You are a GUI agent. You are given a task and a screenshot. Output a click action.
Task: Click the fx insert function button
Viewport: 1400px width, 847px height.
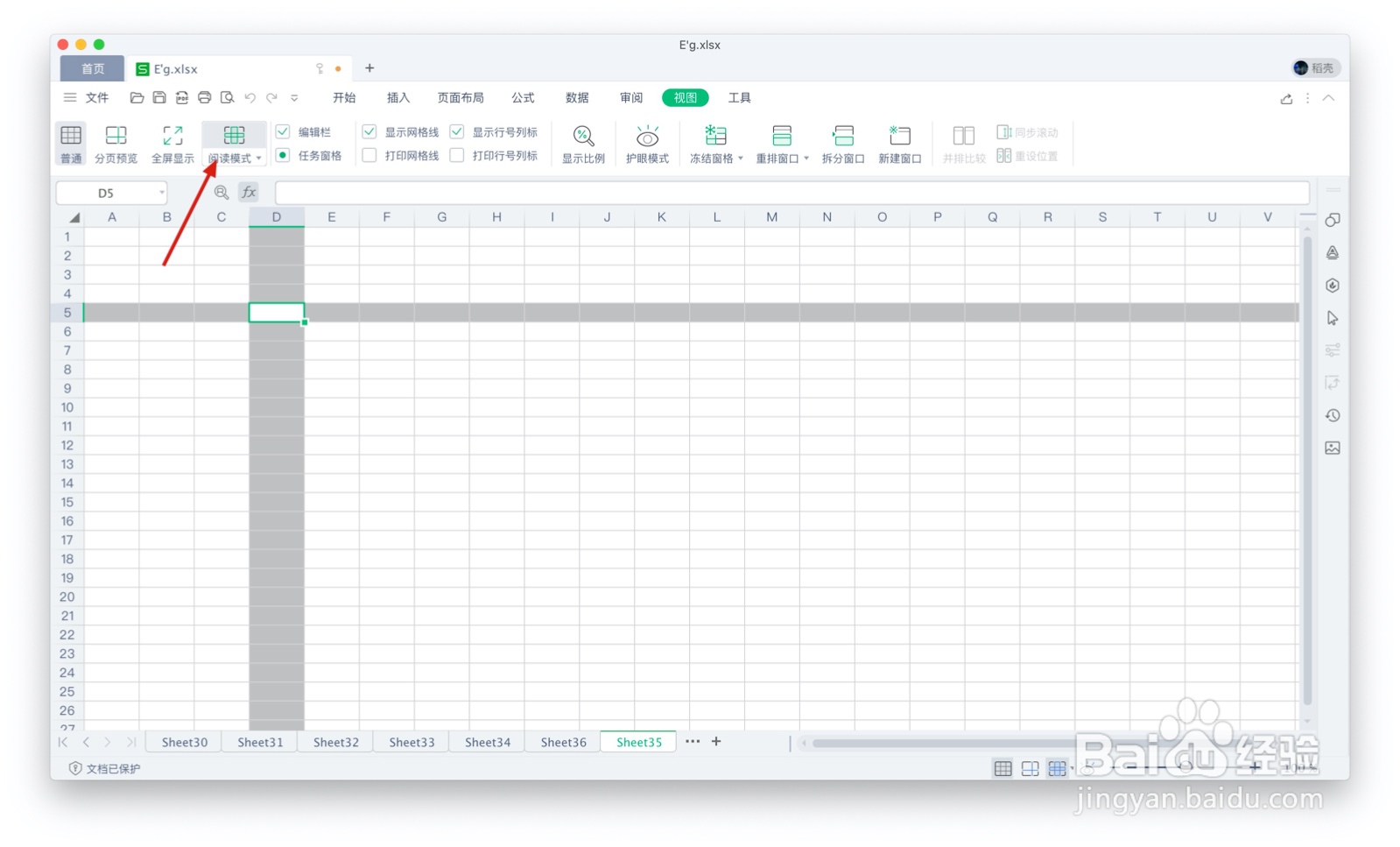(250, 193)
